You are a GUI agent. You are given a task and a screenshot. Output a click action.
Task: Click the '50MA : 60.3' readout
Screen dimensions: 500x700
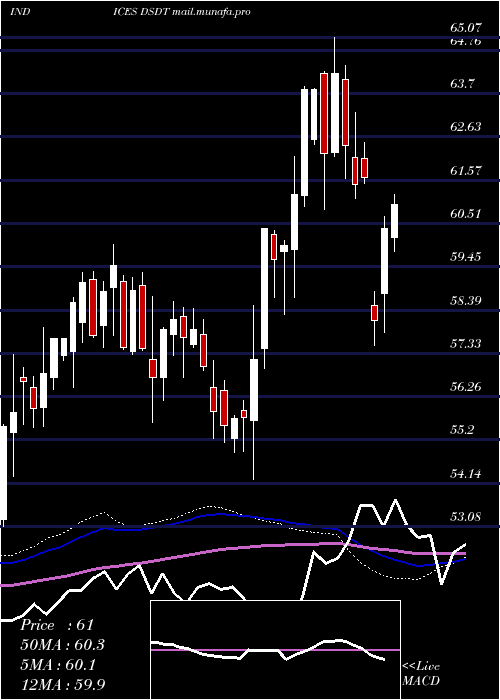63,645
